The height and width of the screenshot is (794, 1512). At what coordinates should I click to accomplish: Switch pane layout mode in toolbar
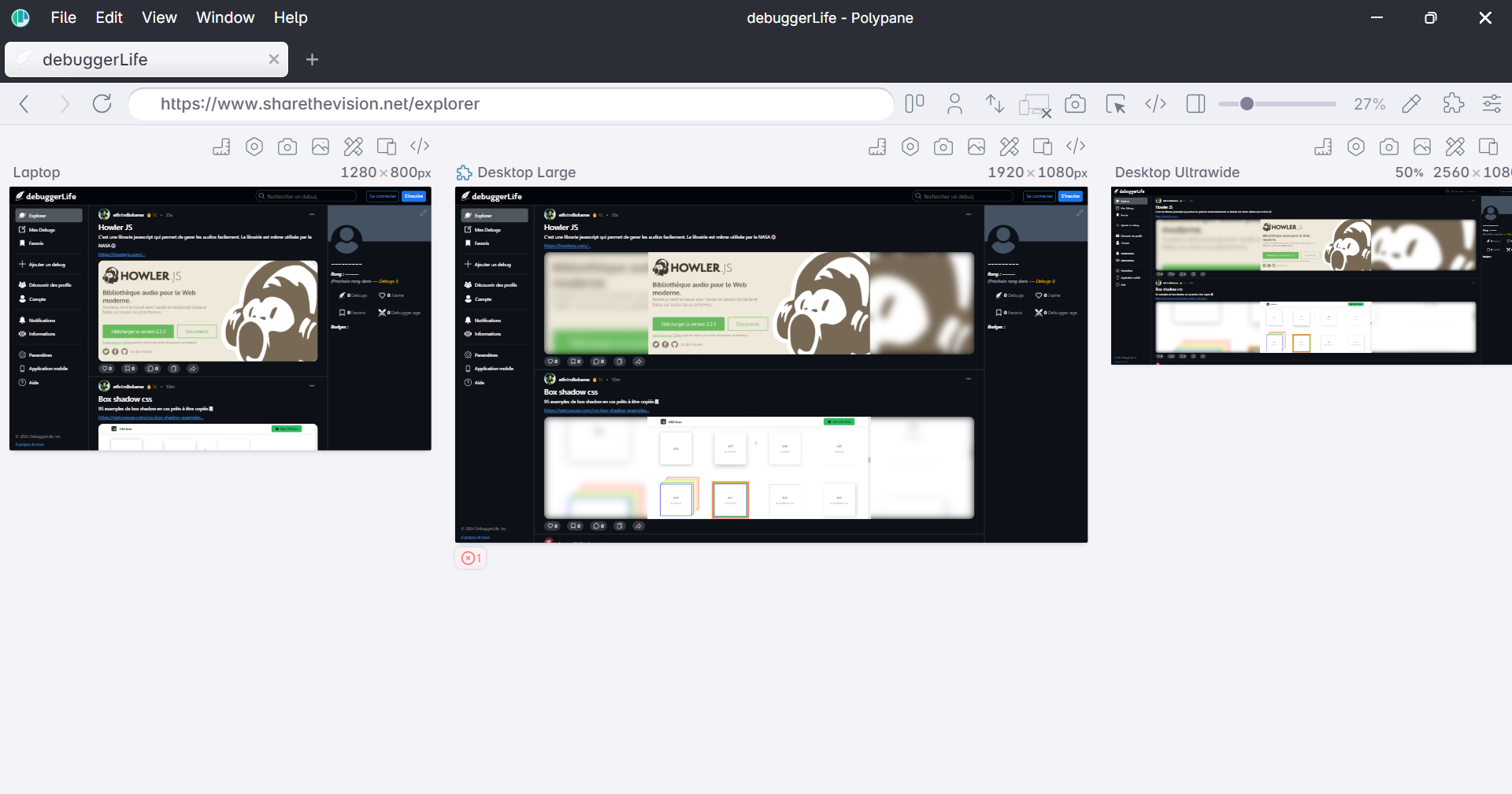point(914,104)
